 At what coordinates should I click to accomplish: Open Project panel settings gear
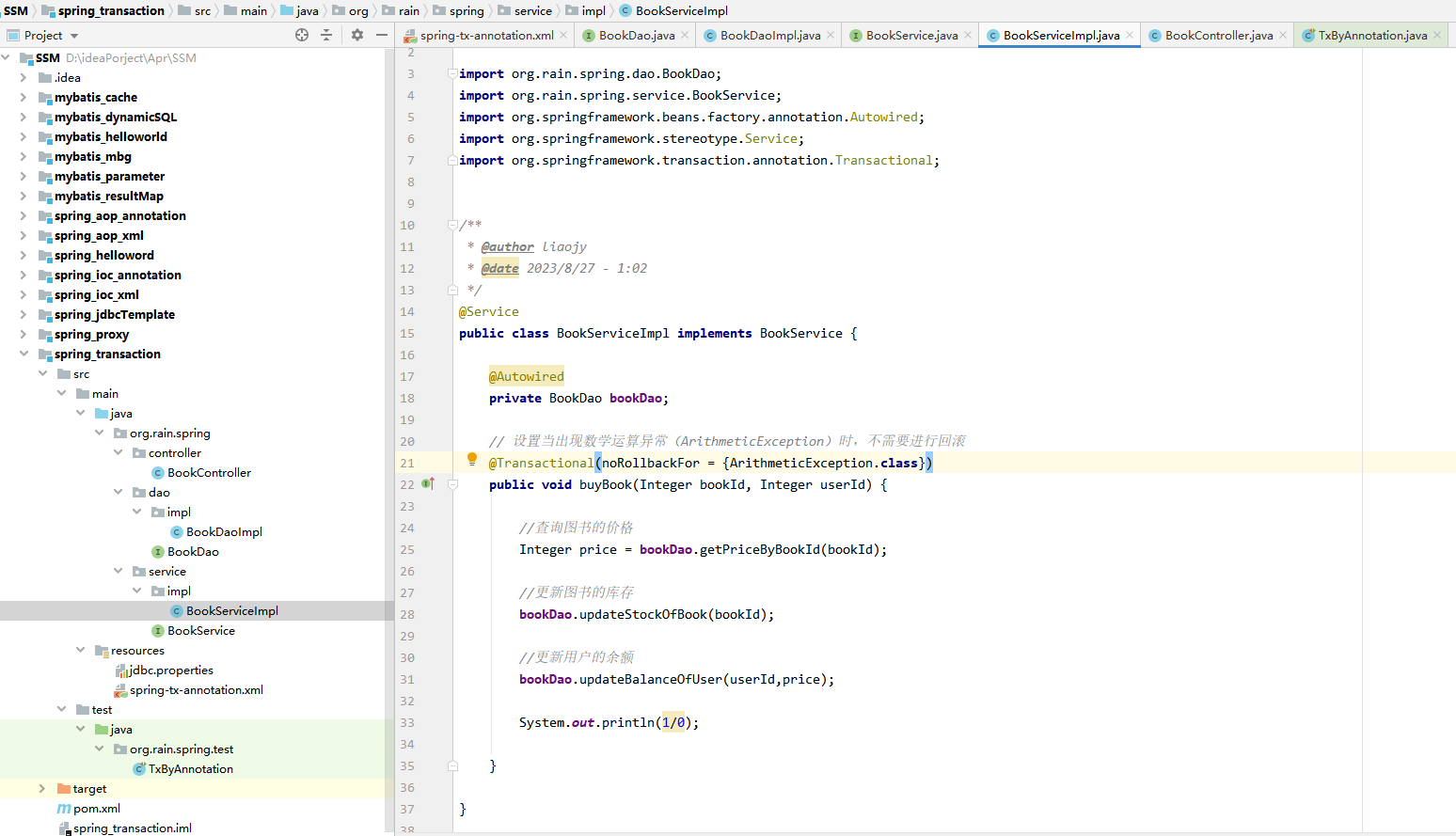tap(357, 35)
